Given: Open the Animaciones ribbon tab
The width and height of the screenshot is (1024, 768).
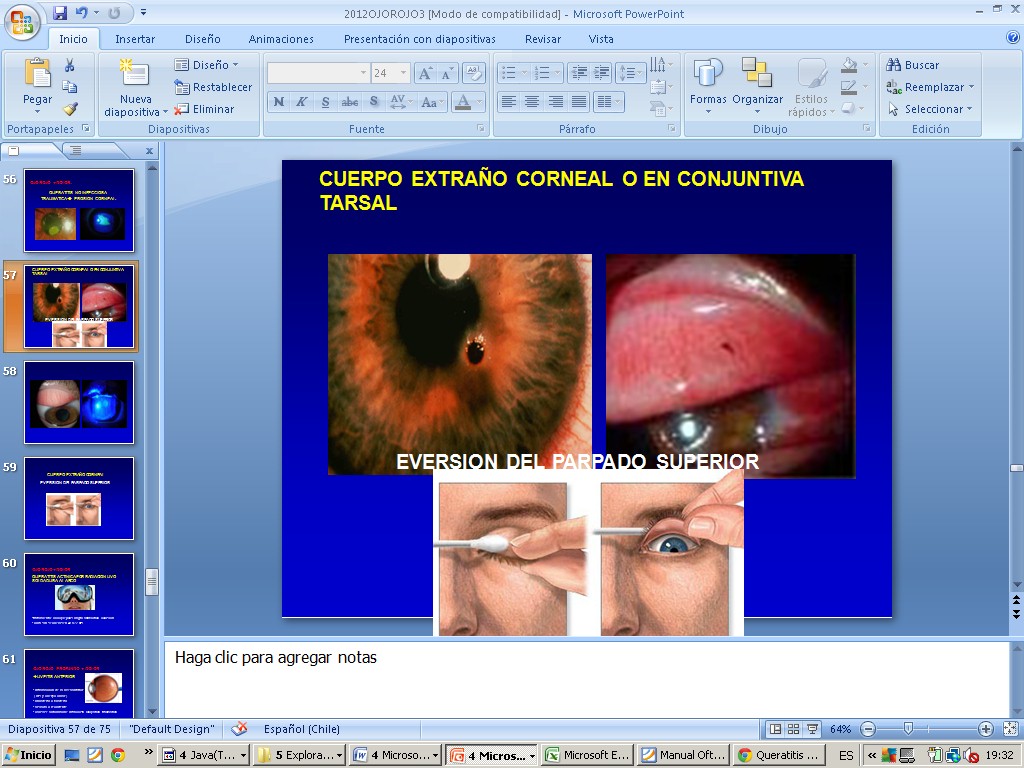Looking at the screenshot, I should (x=281, y=39).
